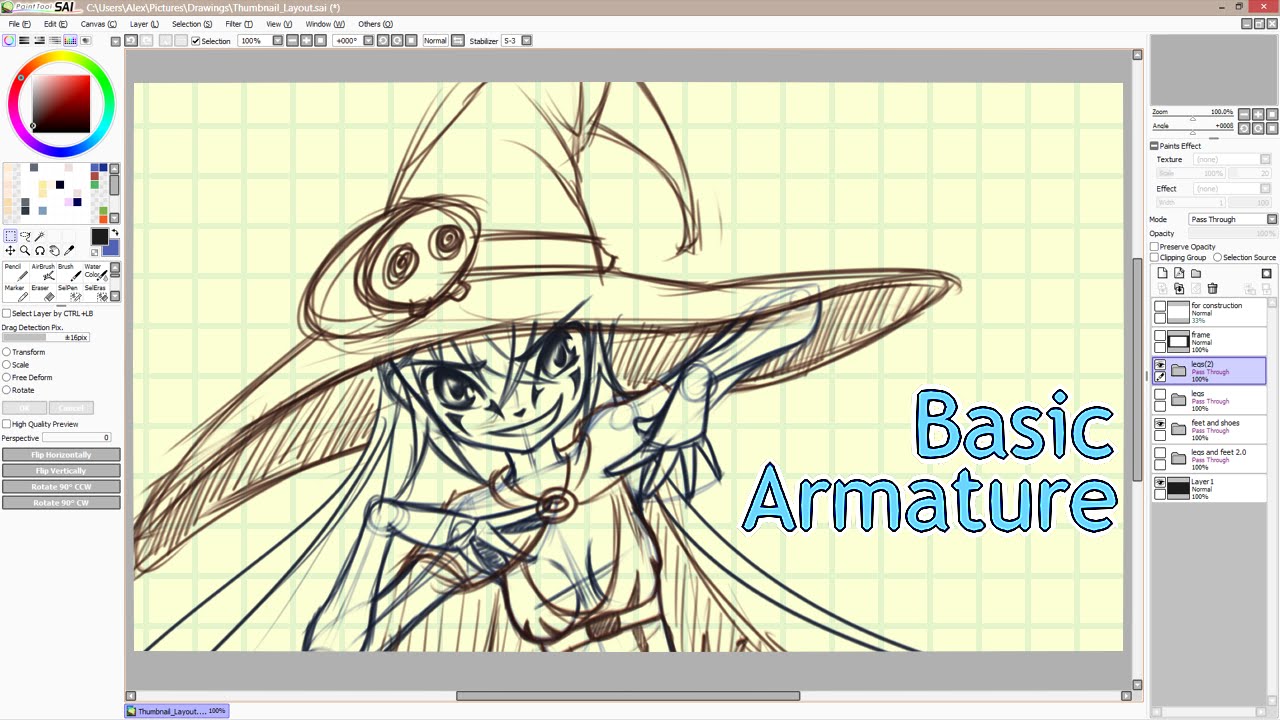Enable Preserve Opacity checkbox
Image resolution: width=1280 pixels, height=720 pixels.
click(x=1155, y=247)
